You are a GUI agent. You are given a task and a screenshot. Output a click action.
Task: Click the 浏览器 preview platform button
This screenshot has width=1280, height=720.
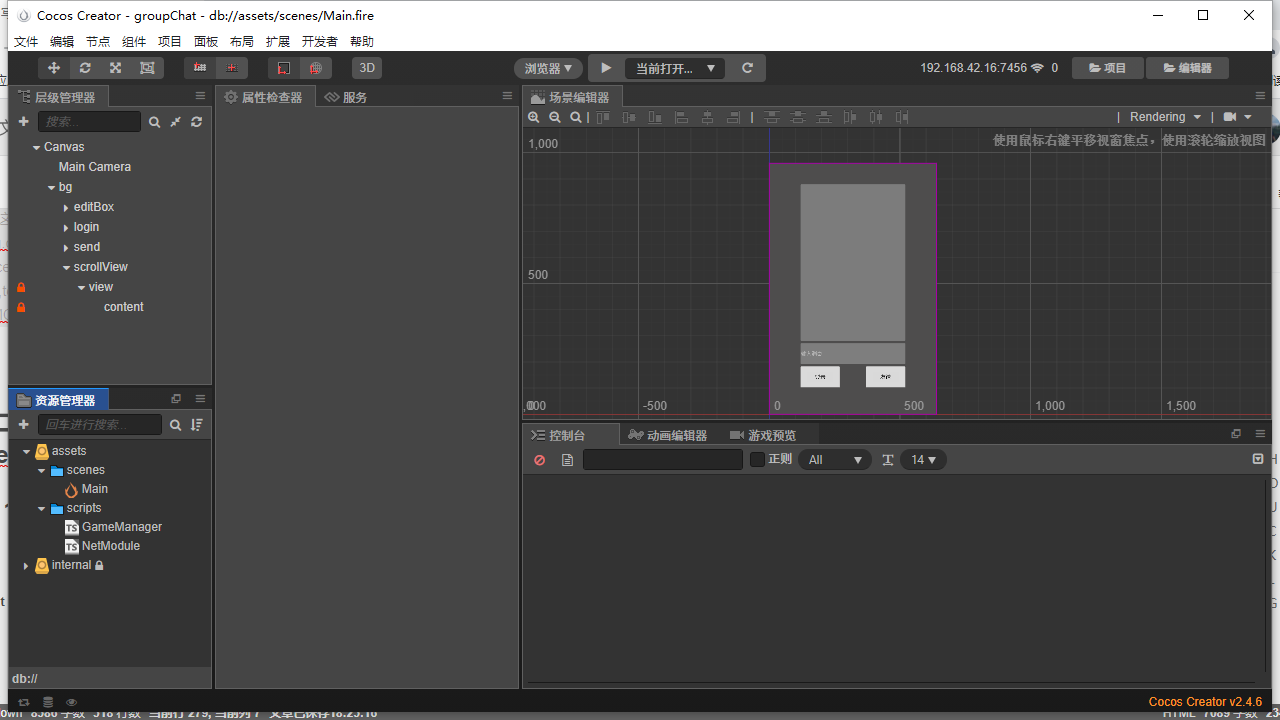click(x=546, y=67)
